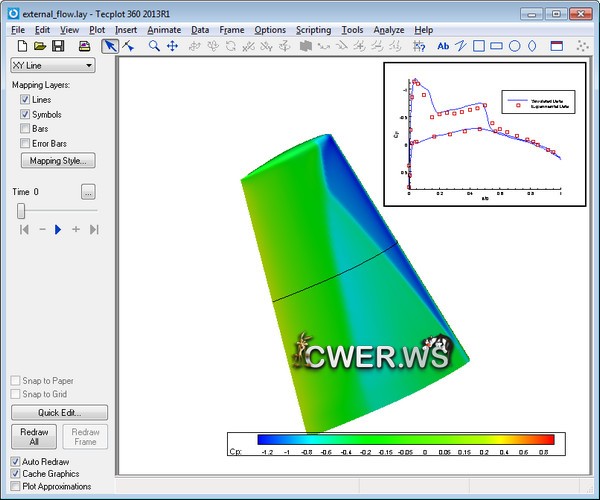Click the Quick Edit... button
The height and width of the screenshot is (500, 600).
(59, 412)
